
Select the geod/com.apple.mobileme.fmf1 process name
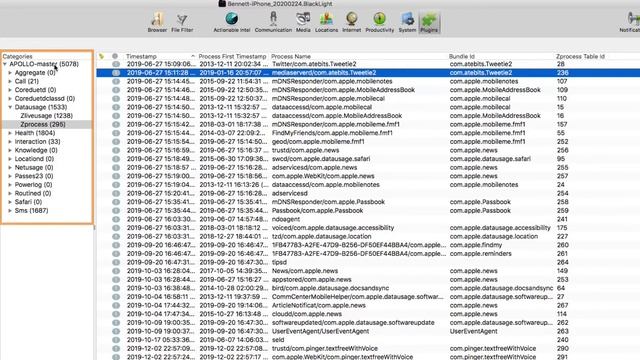tap(318, 142)
